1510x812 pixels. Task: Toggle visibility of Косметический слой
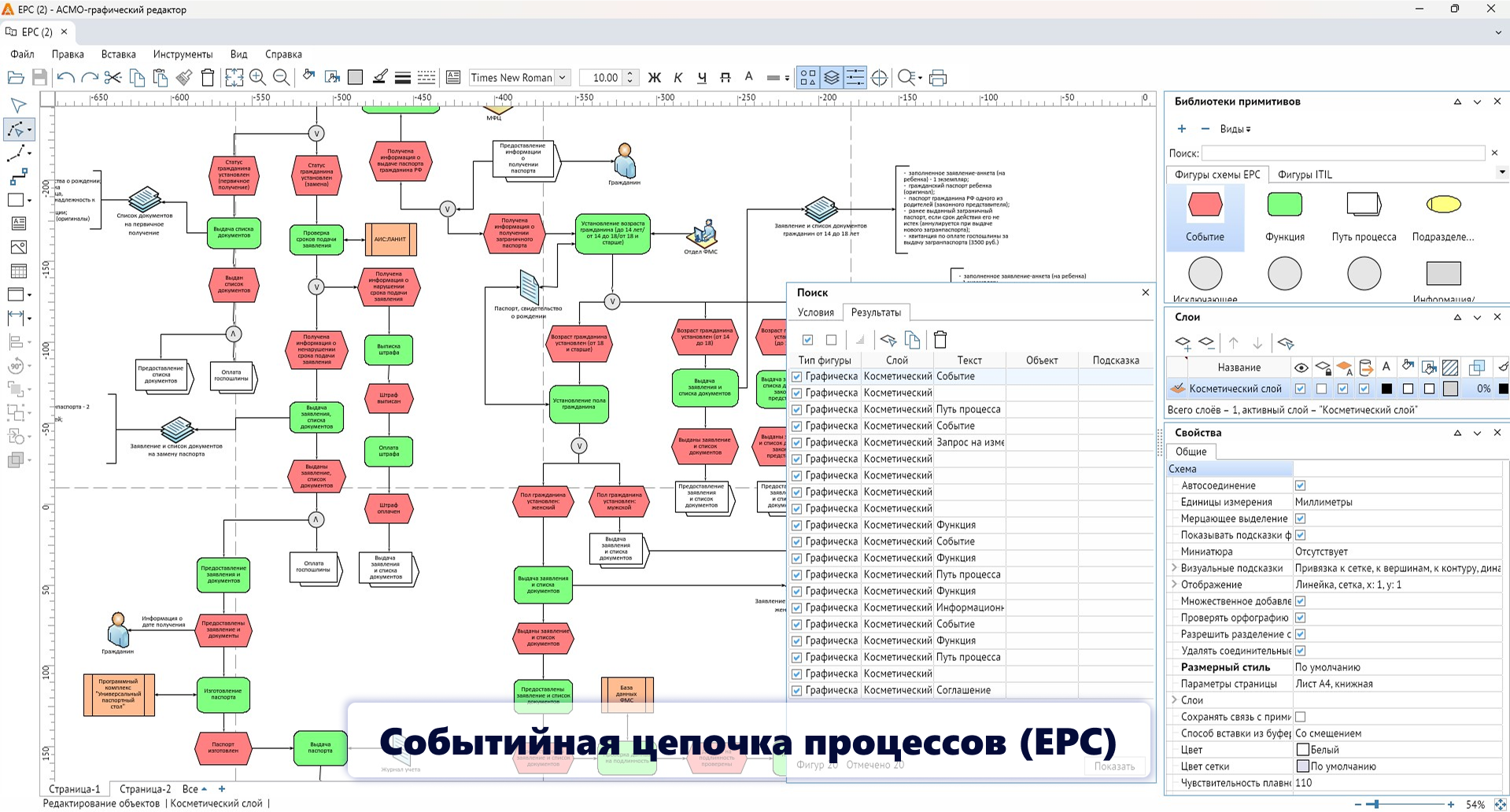pos(1300,389)
